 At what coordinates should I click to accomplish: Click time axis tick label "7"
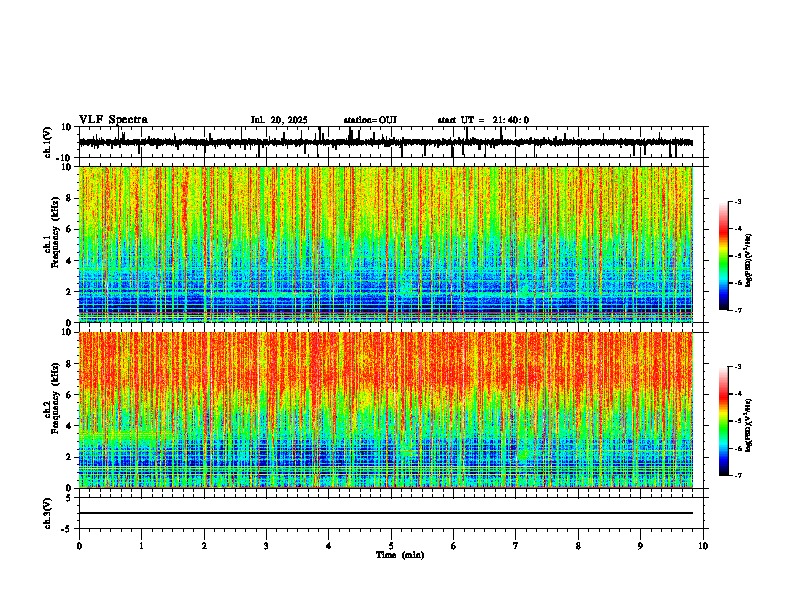(516, 546)
